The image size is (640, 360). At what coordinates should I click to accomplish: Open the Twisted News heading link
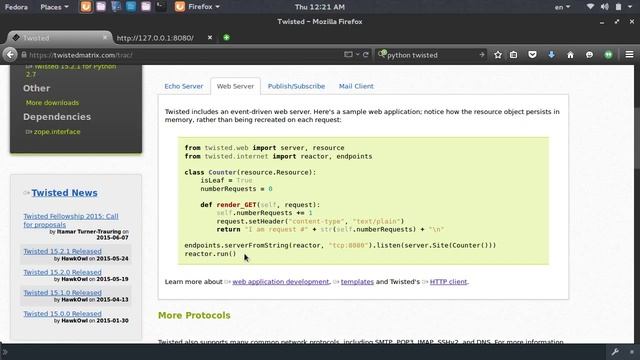click(x=64, y=193)
